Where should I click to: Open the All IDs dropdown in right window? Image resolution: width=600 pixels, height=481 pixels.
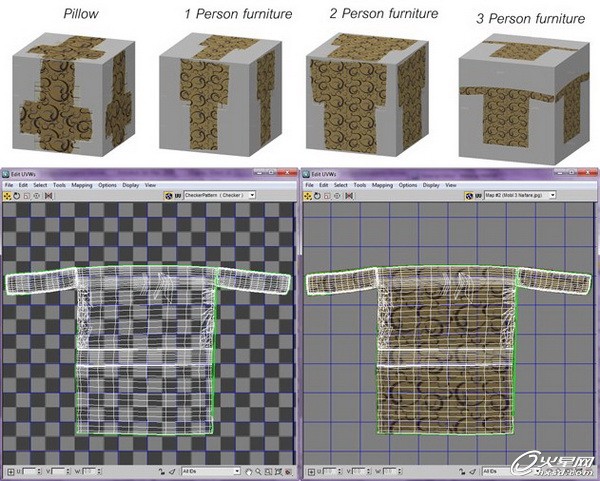[511, 471]
